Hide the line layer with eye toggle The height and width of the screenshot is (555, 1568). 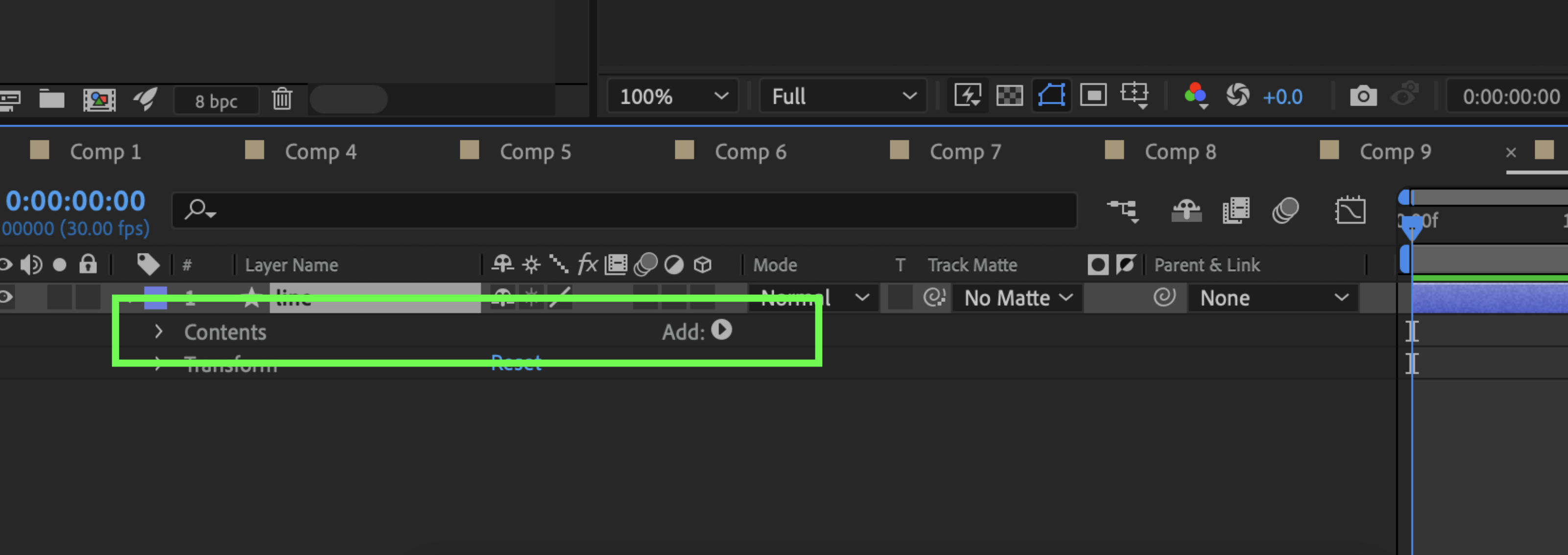click(5, 298)
